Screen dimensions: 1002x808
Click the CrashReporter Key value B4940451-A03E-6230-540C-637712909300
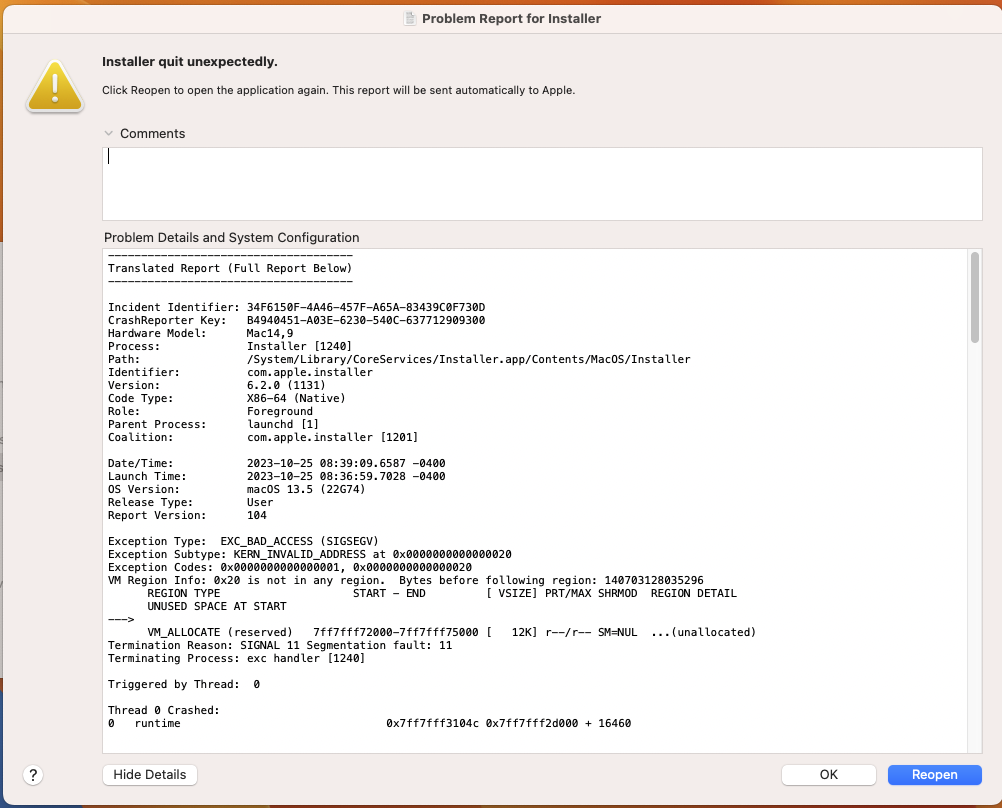pos(366,320)
